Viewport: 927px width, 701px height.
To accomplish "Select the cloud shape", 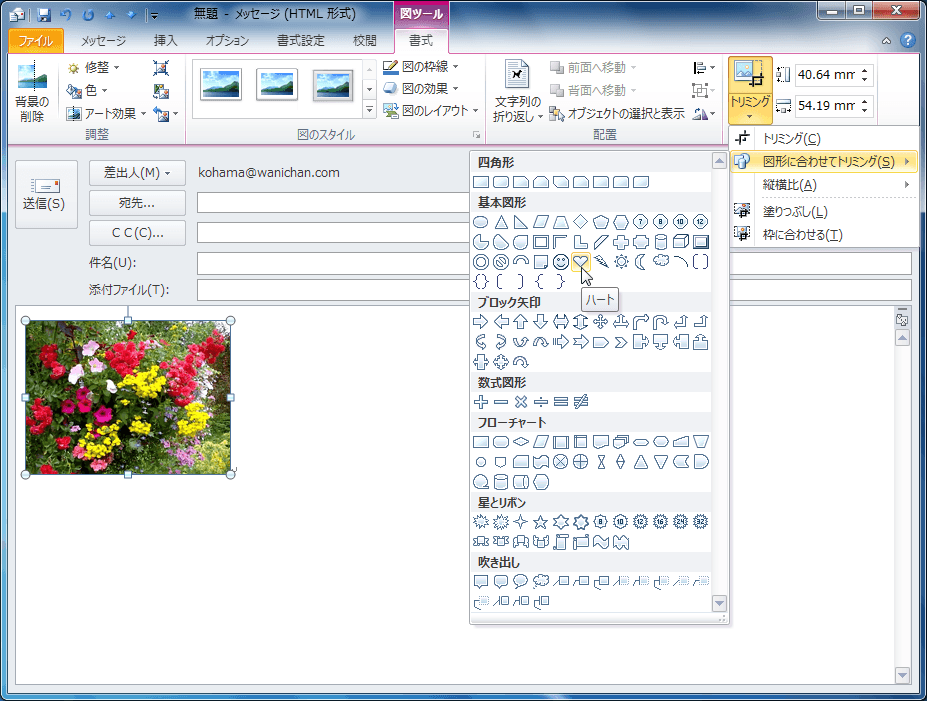I will [661, 261].
